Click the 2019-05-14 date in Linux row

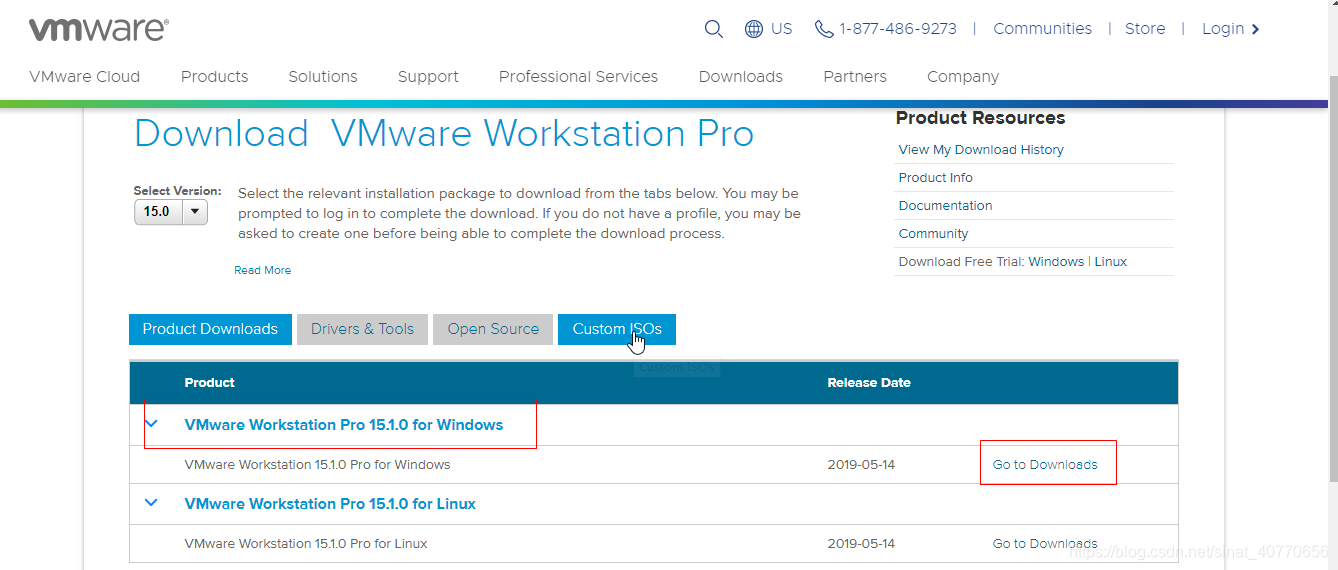[x=861, y=544]
